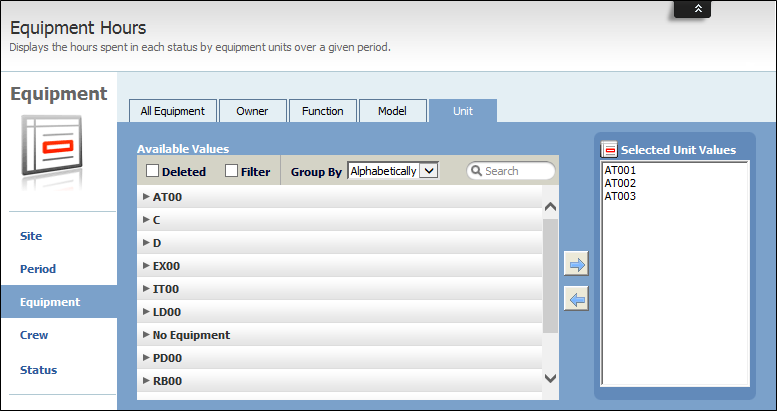Click the scroll up arrow of Available Values

coord(550,207)
